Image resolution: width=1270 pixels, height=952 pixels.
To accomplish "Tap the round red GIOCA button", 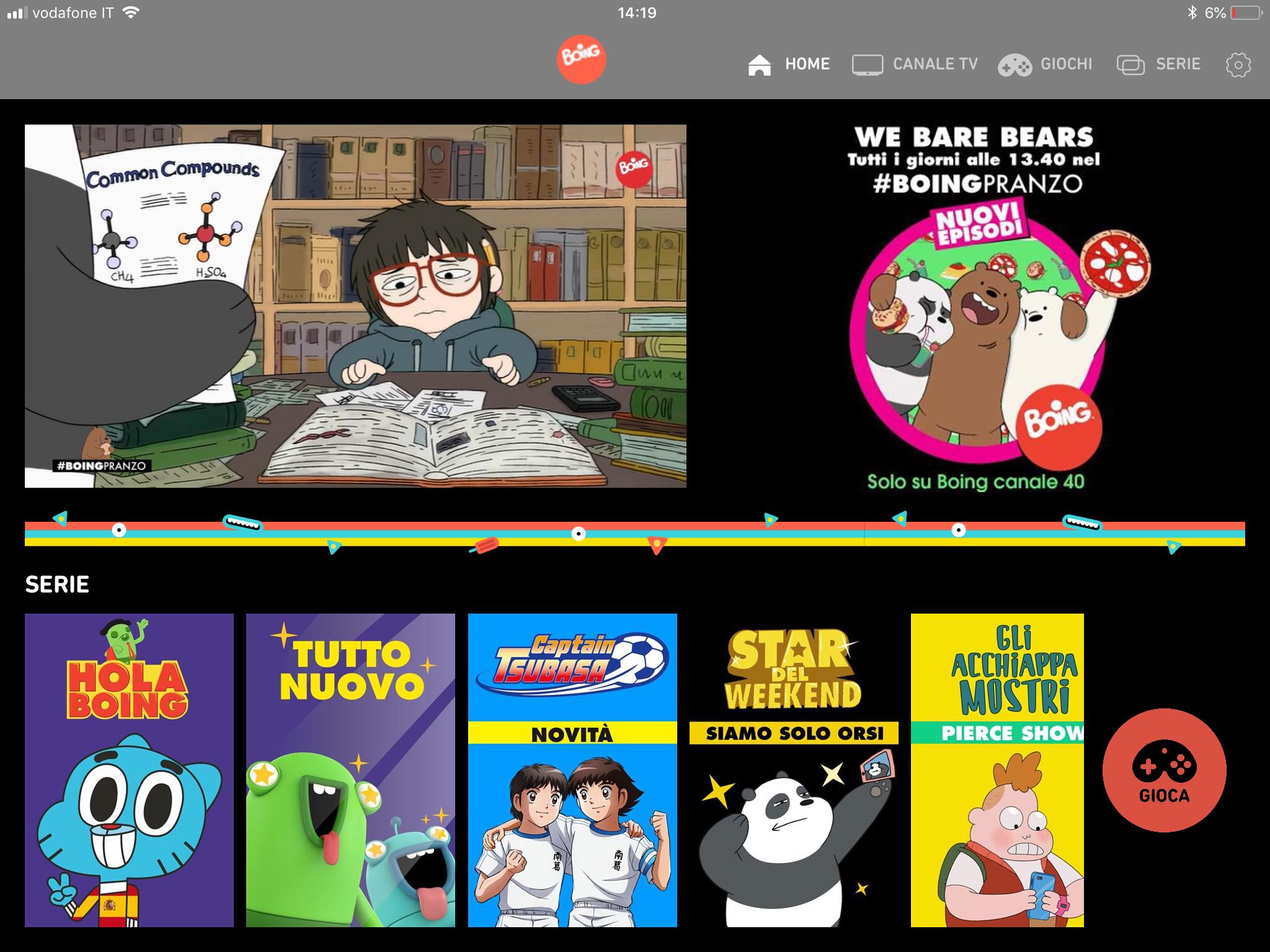I will [x=1164, y=770].
